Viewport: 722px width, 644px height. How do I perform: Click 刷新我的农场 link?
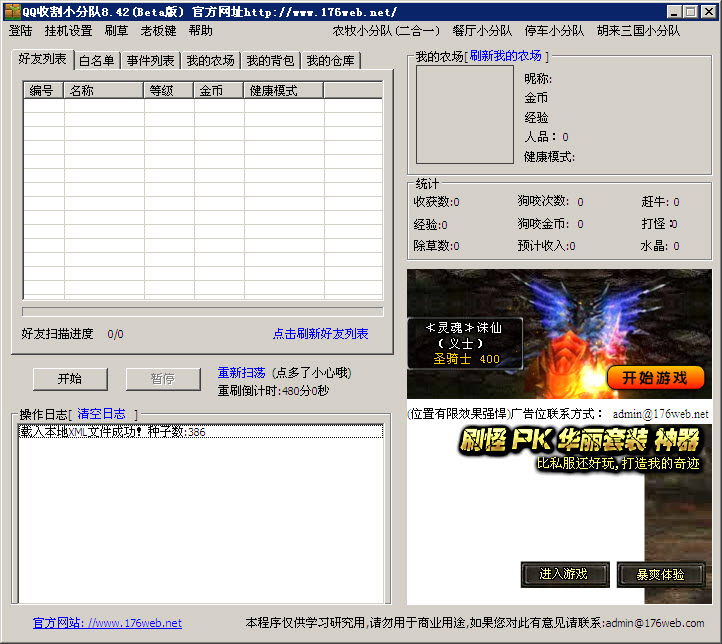coord(506,56)
